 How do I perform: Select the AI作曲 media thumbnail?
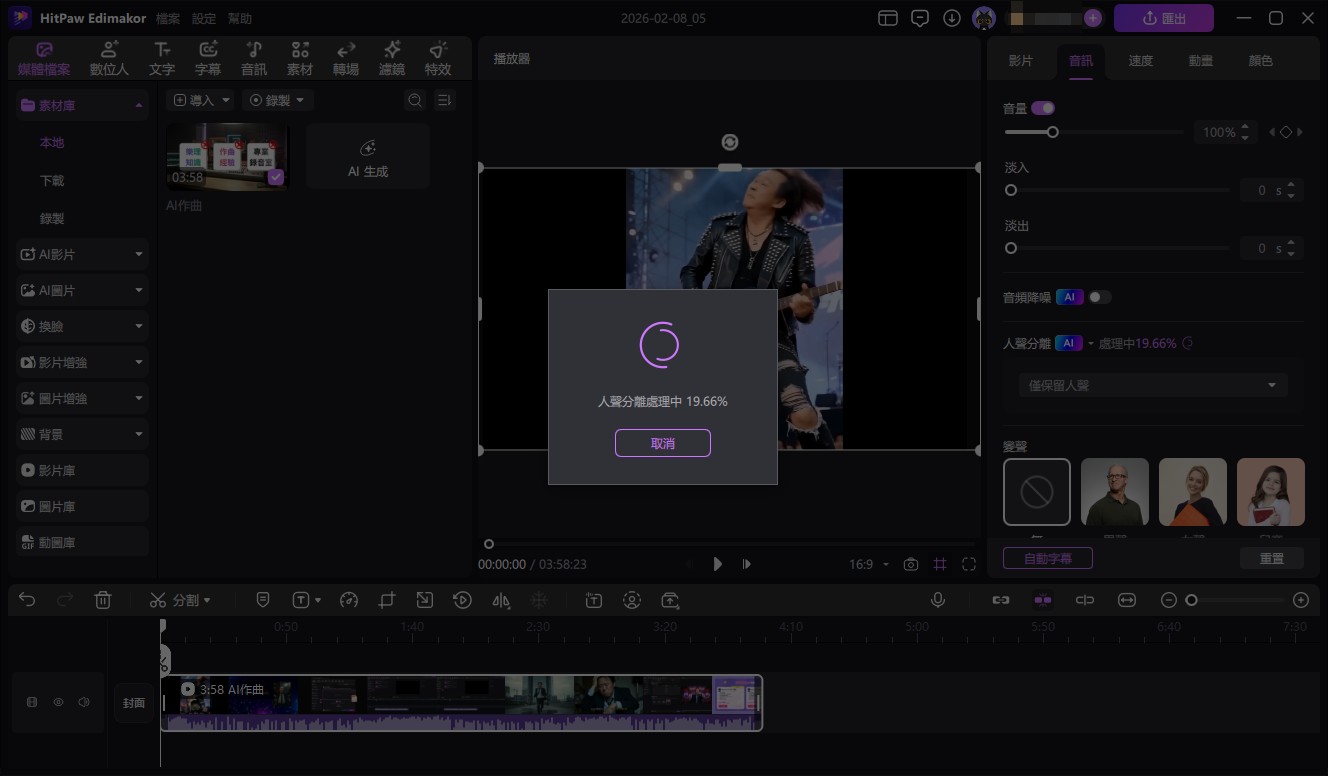[227, 156]
